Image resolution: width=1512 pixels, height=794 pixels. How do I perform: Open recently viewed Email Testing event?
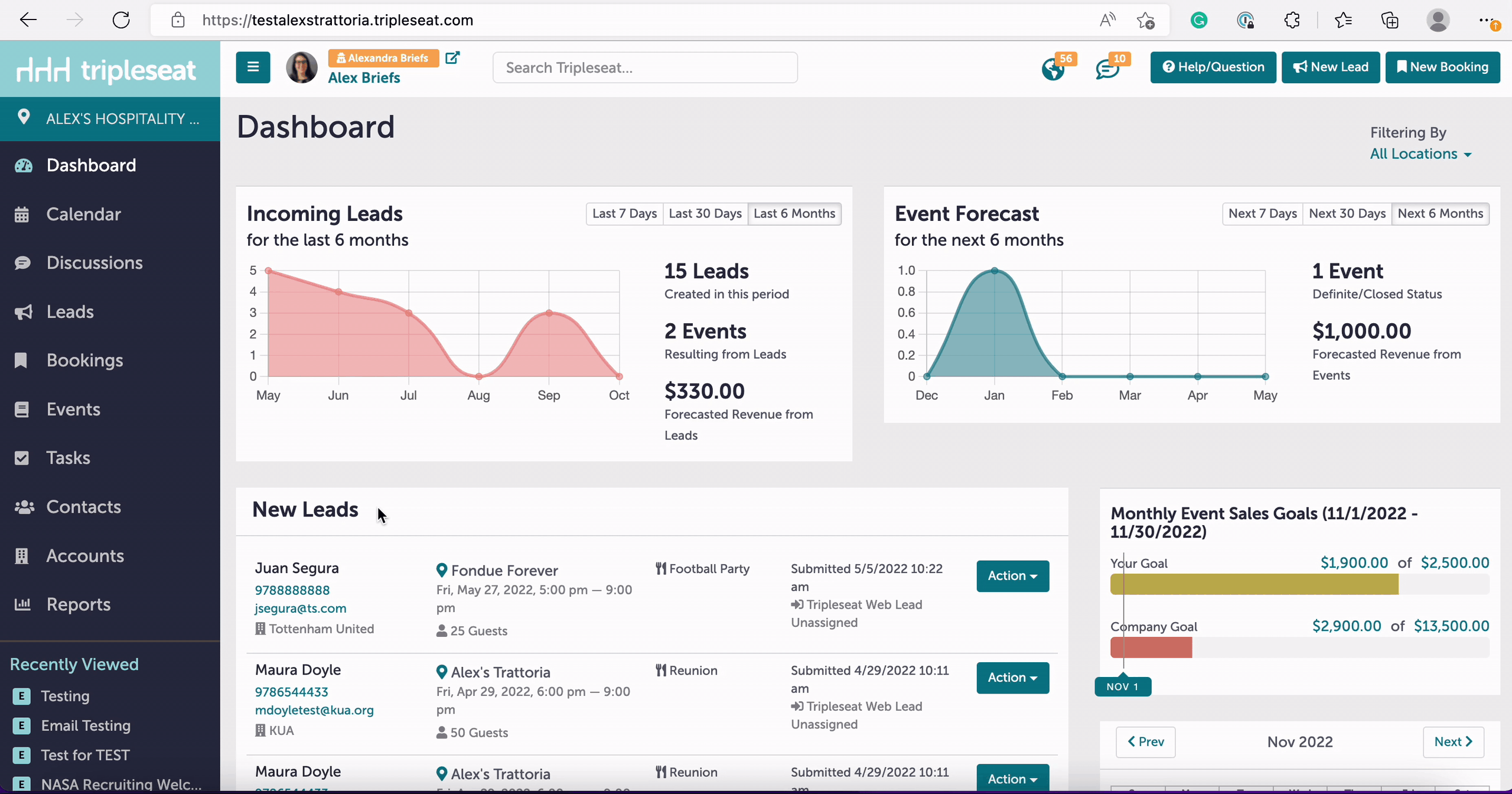[x=86, y=725]
